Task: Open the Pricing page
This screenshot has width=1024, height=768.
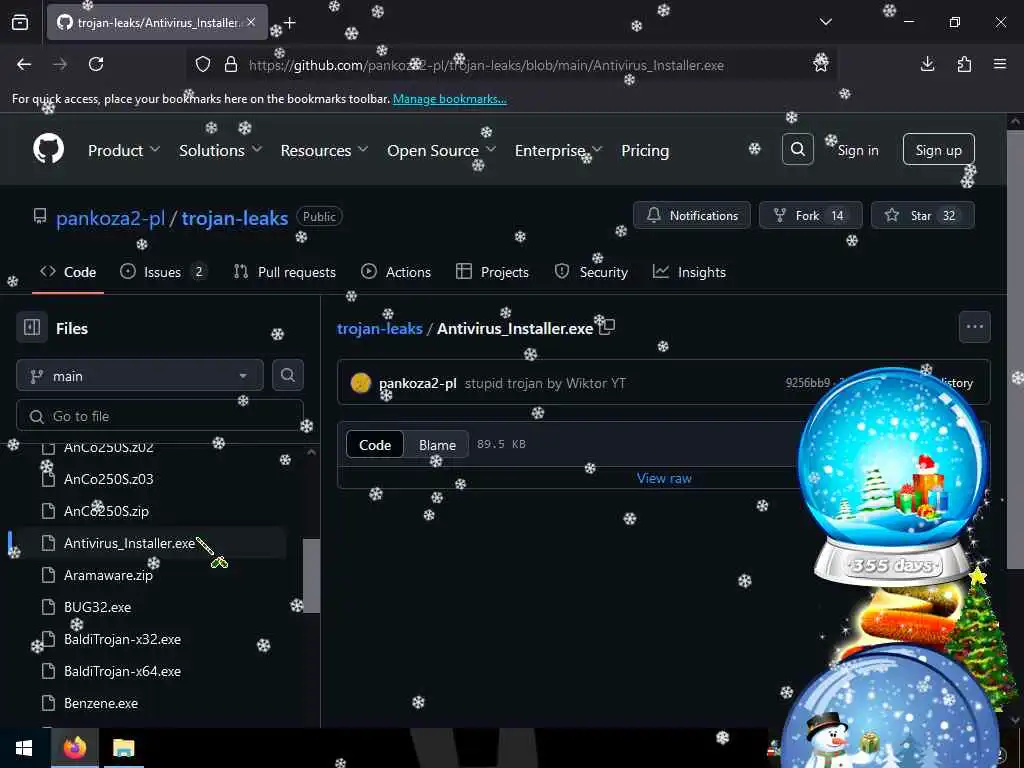Action: [645, 150]
